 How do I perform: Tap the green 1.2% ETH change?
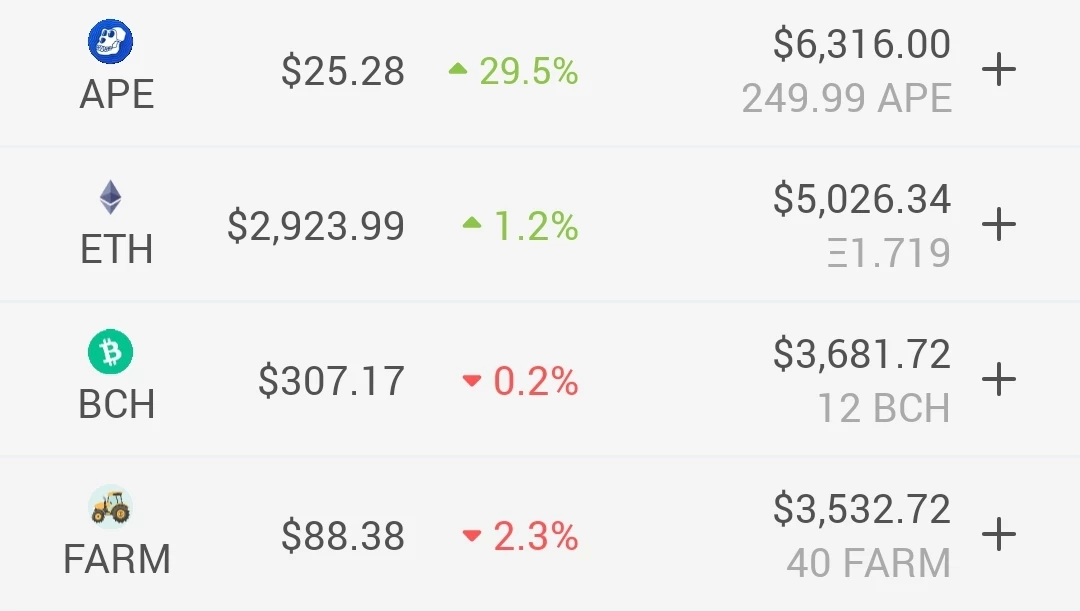520,226
